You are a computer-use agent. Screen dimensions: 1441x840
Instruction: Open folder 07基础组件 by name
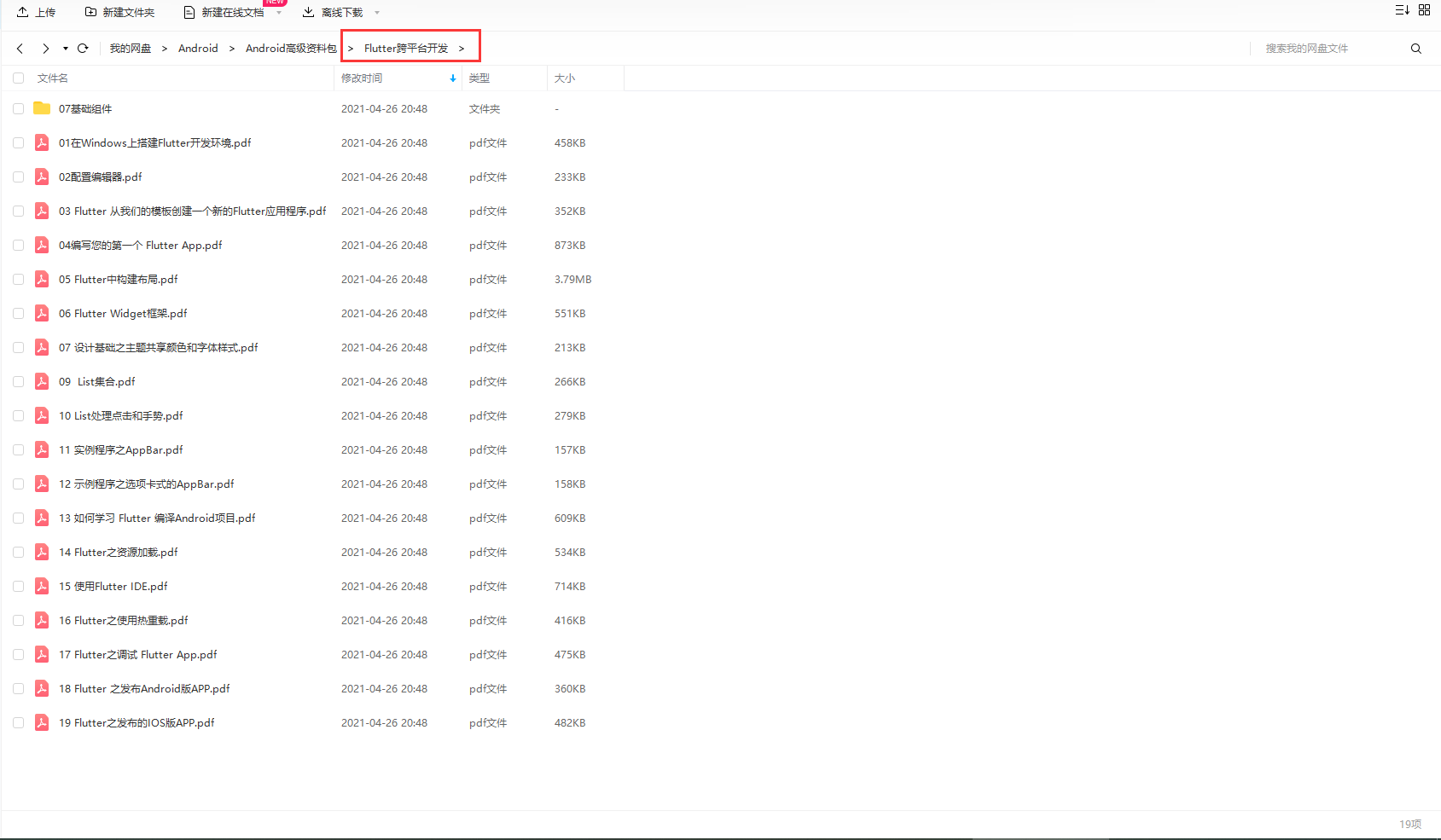[85, 108]
